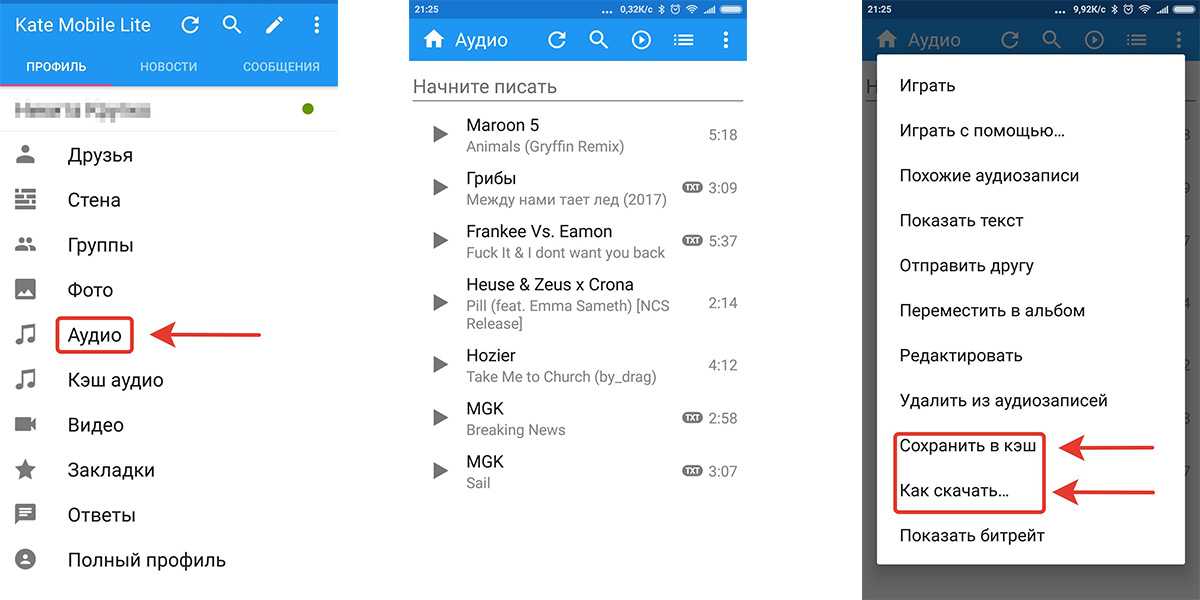Switch to the НОВОСТИ tab

click(x=168, y=67)
